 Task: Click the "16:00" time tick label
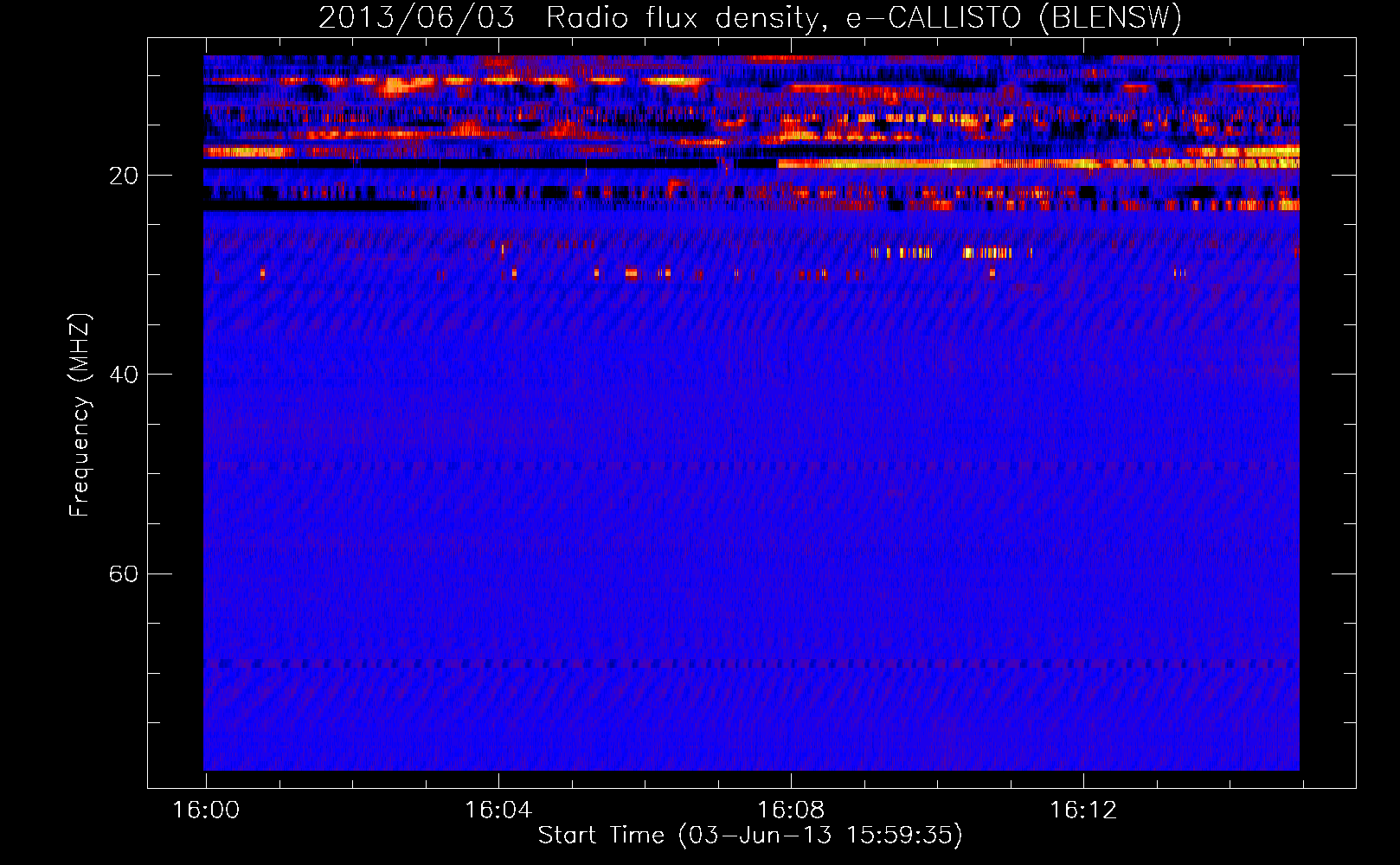click(206, 811)
